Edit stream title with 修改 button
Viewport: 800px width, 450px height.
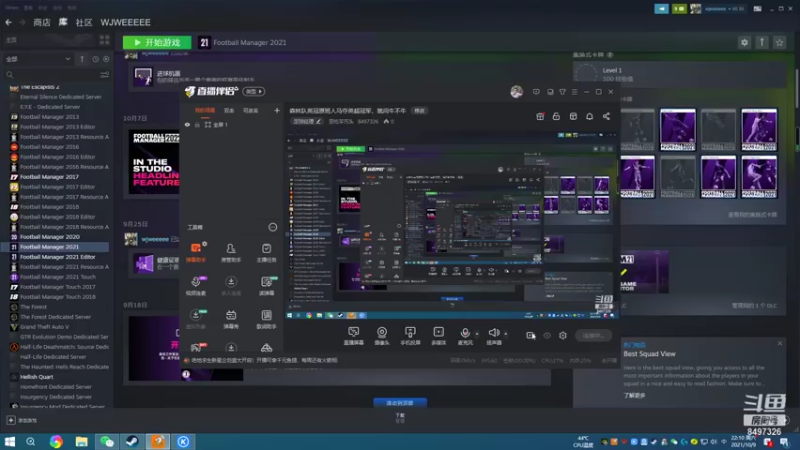click(419, 111)
